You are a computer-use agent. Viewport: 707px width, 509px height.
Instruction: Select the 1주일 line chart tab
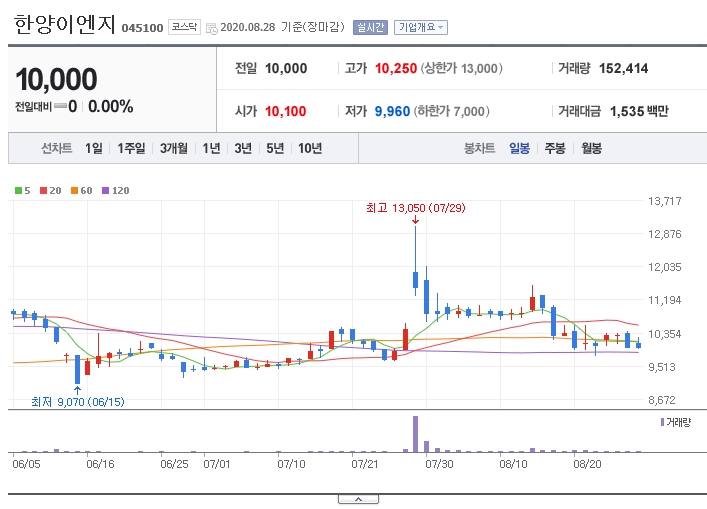(131, 148)
